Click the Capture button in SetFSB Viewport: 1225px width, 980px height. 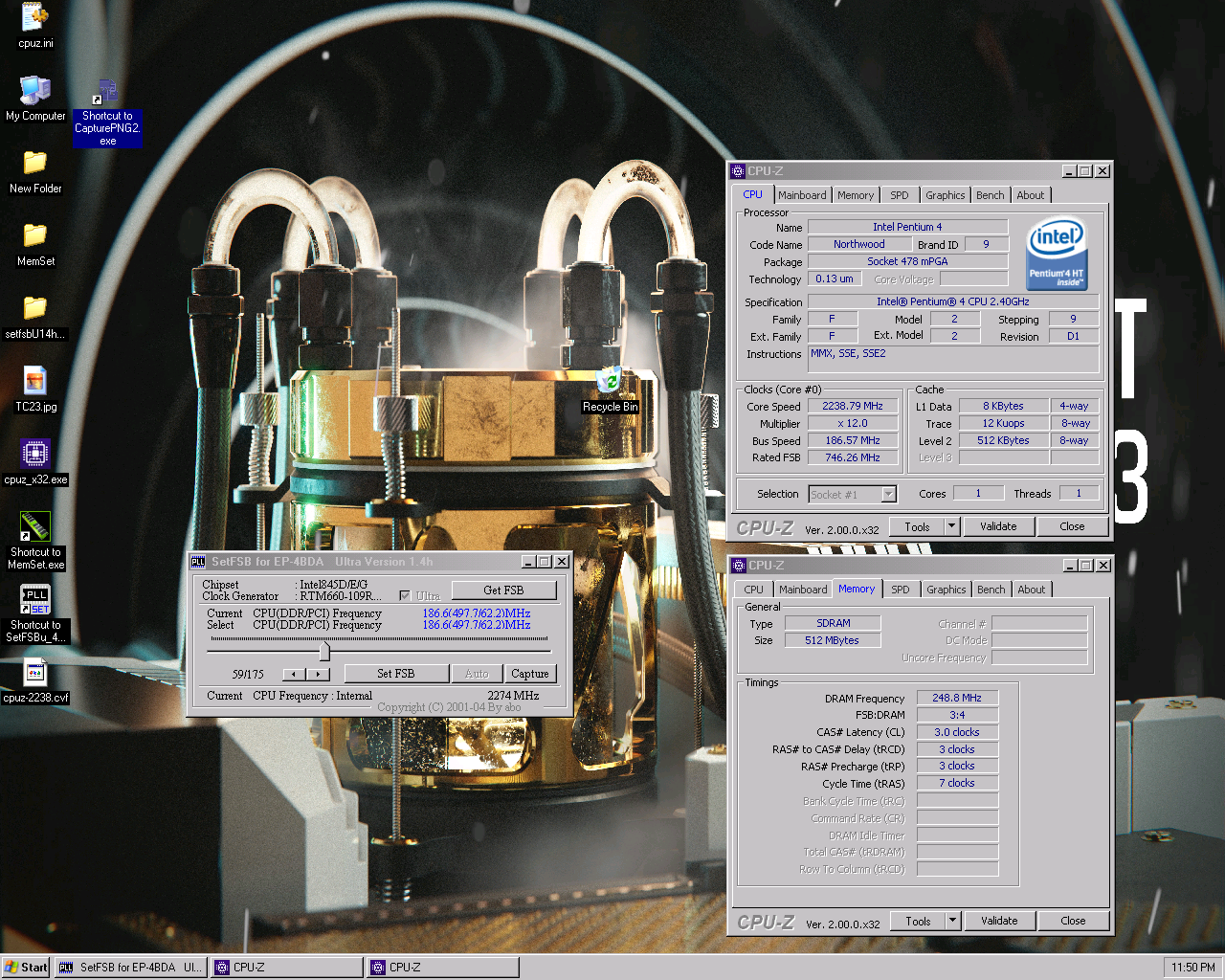click(x=530, y=674)
